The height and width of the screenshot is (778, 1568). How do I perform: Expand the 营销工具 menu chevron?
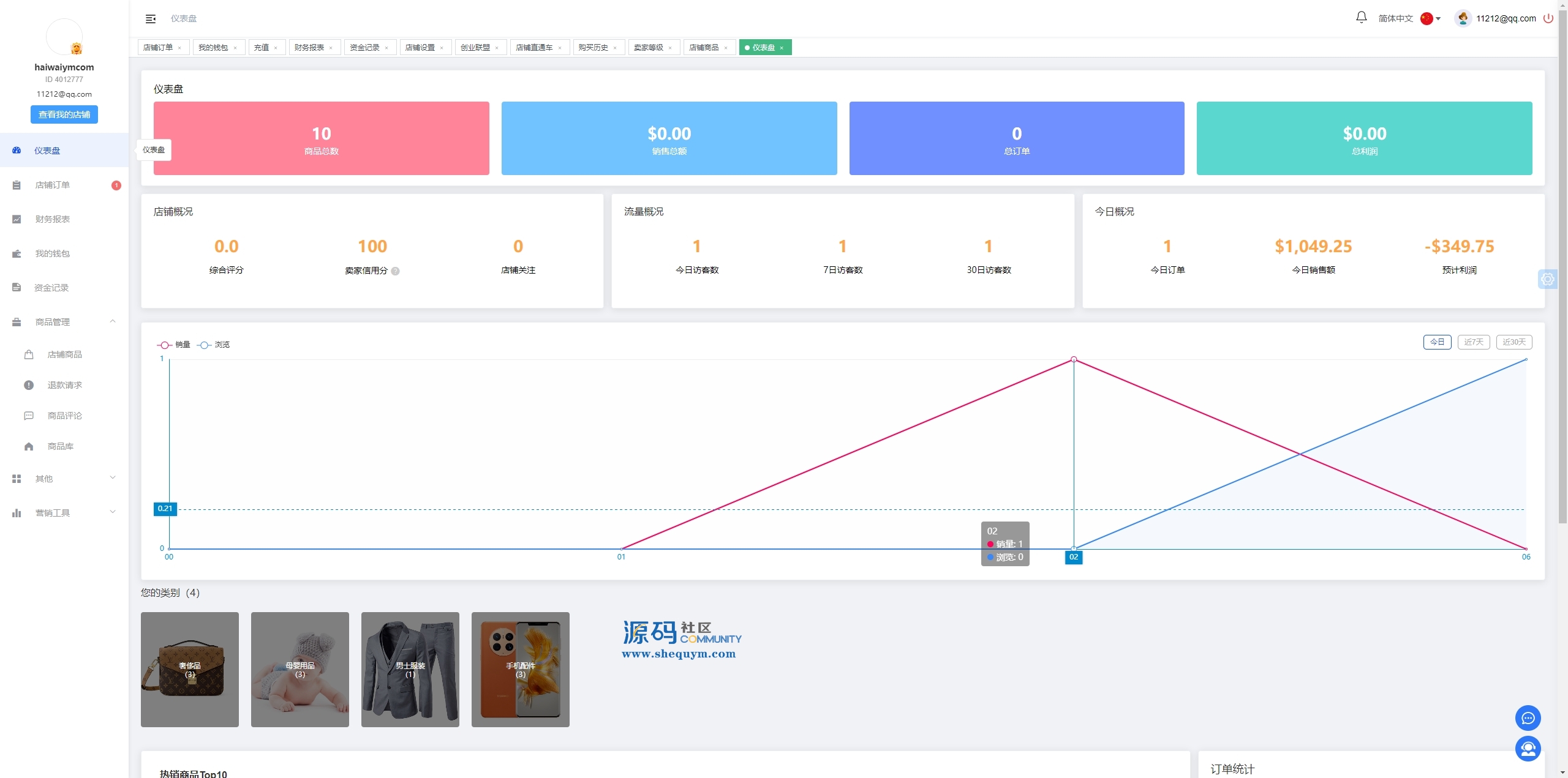click(x=113, y=512)
